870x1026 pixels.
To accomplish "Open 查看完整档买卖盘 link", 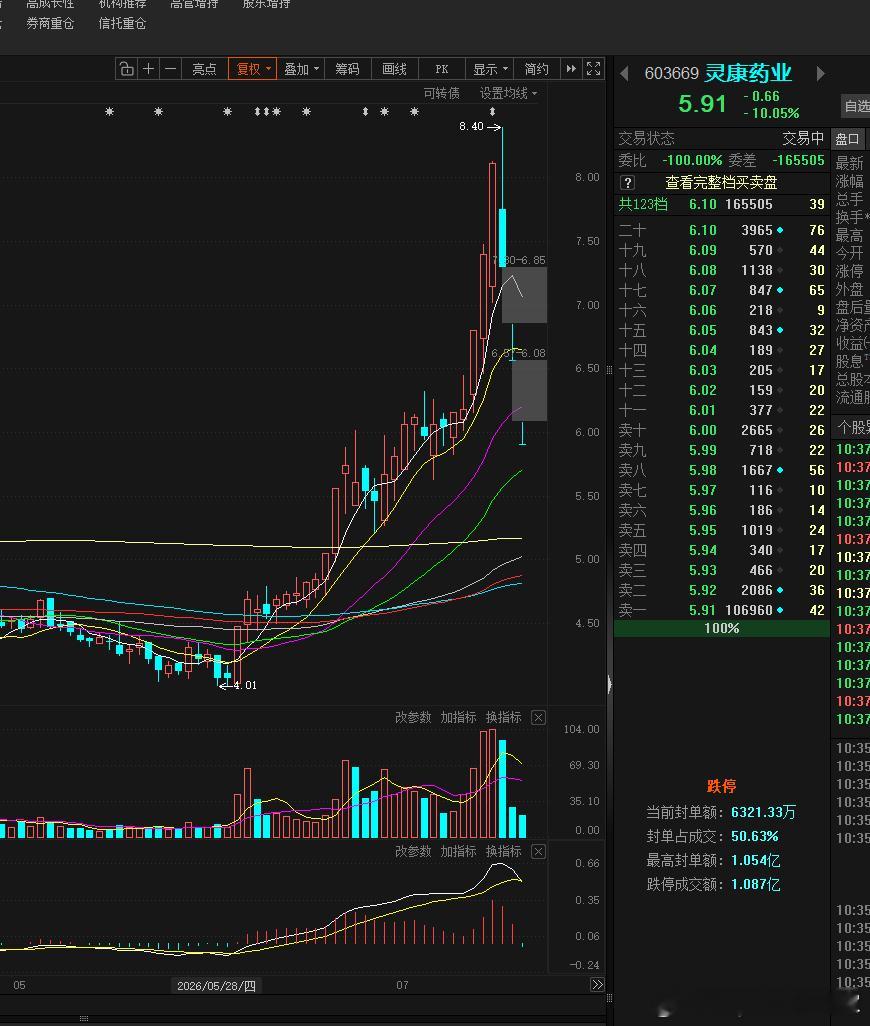I will pos(721,183).
